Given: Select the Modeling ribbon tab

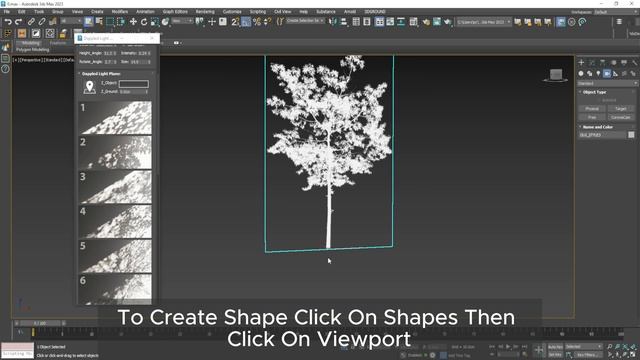Looking at the screenshot, I should (31, 43).
